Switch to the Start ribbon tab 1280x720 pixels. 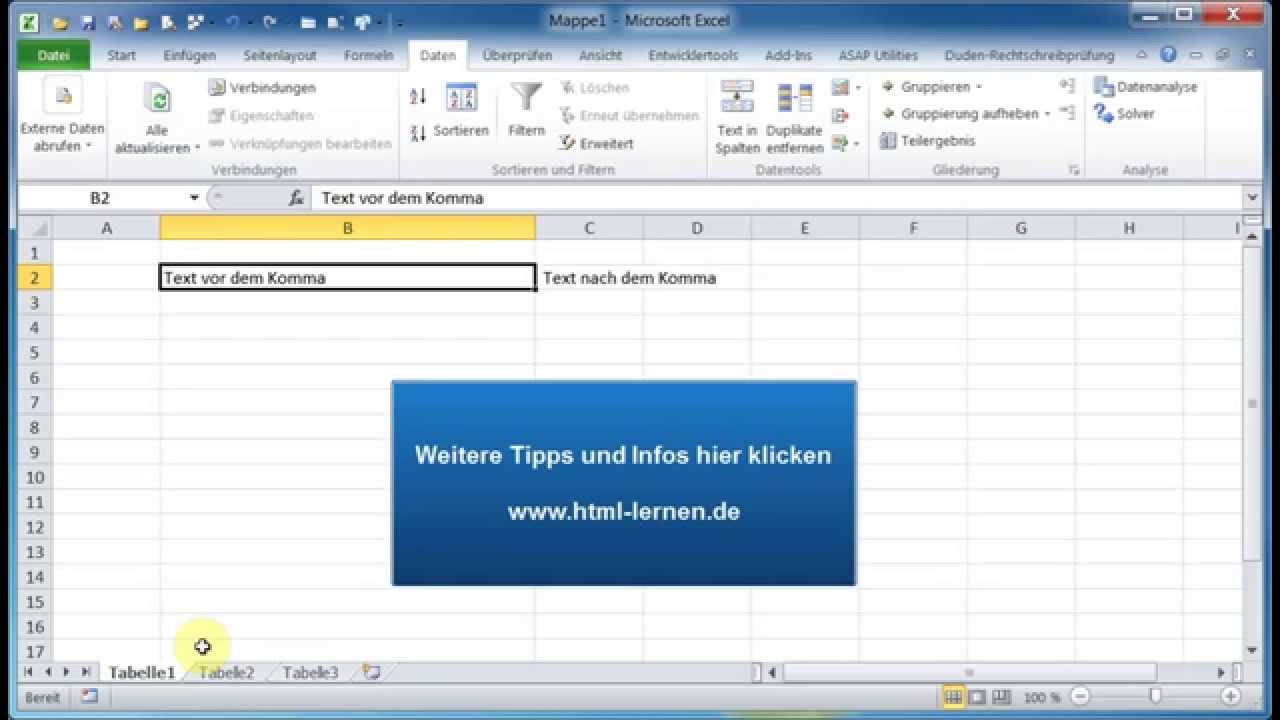point(121,56)
